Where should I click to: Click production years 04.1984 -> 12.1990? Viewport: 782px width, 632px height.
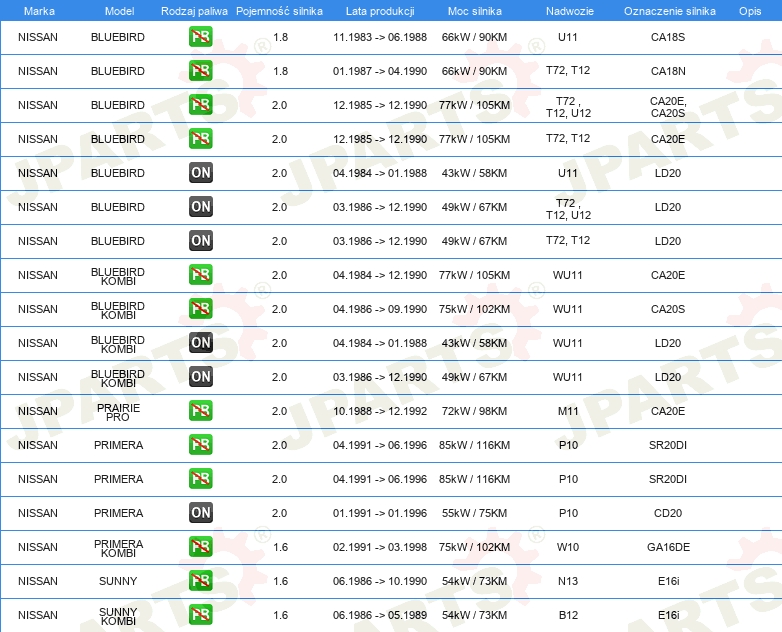(380, 275)
